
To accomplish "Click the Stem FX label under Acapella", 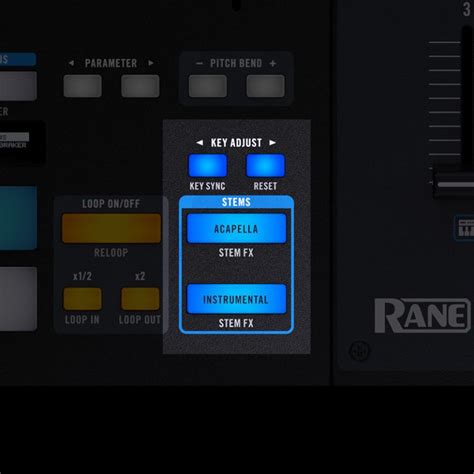I will [x=236, y=253].
